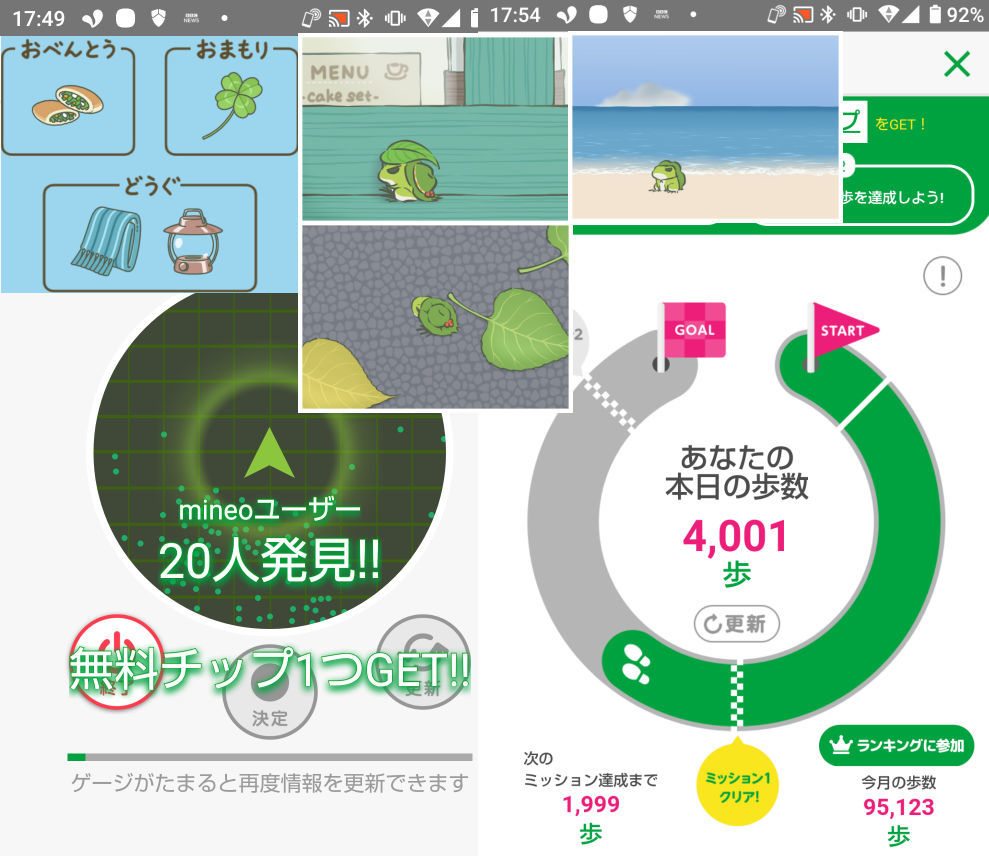
Task: Click the pink START flag
Action: 841,330
